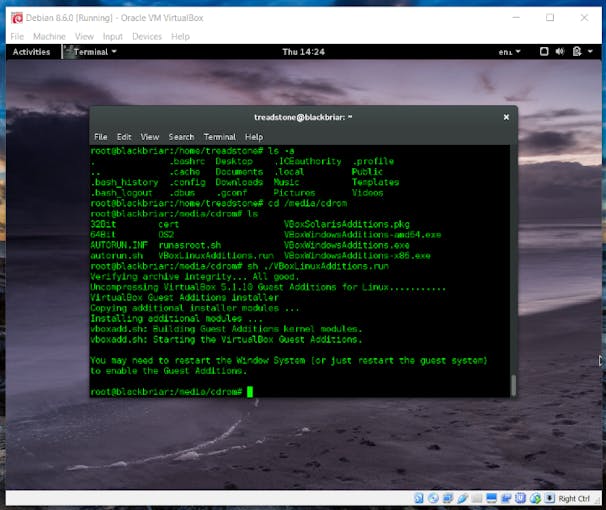Click runasroot.sh in the terminal listing
606x510 pixels.
pyautogui.click(x=190, y=245)
